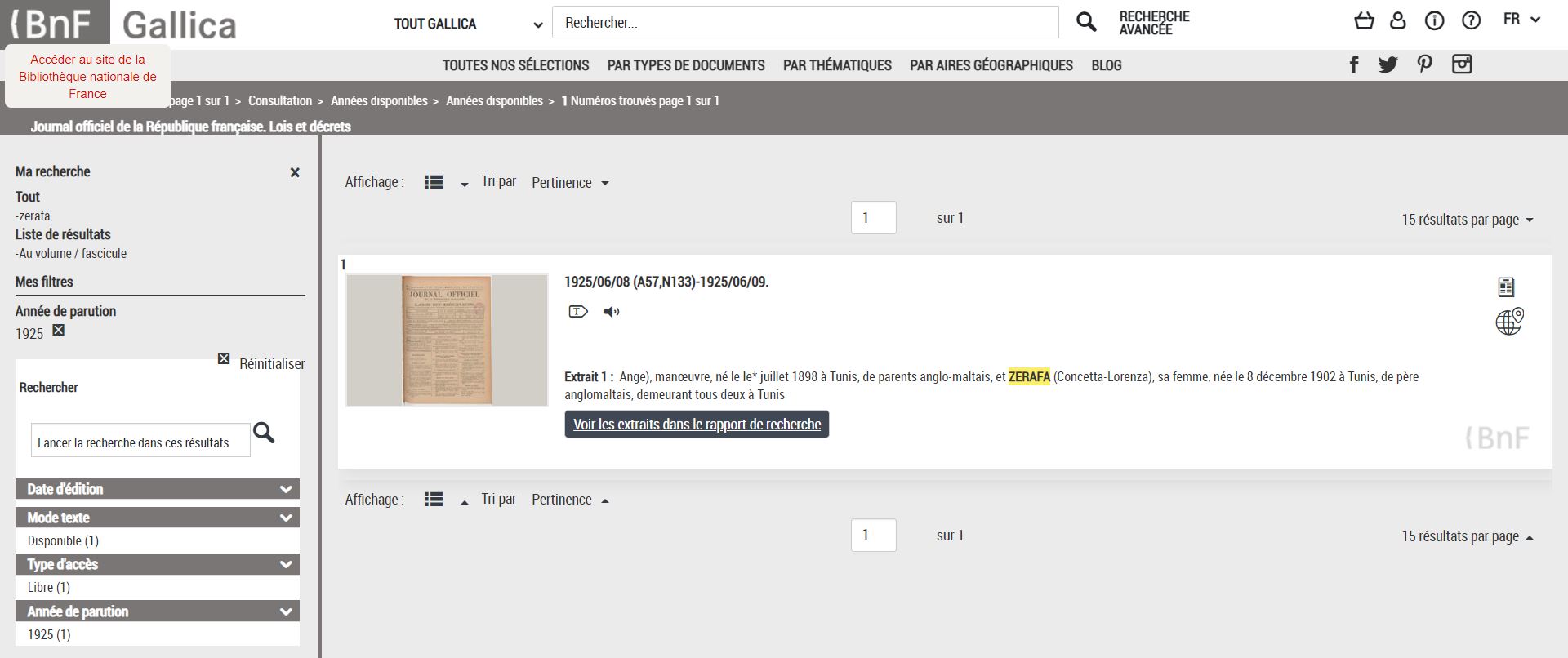Click bottom list display mode icon
Image resolution: width=1568 pixels, height=658 pixels.
(x=434, y=500)
